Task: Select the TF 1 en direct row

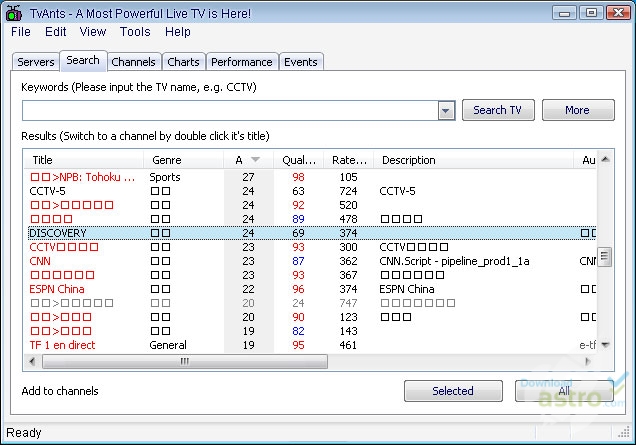Action: coord(312,345)
